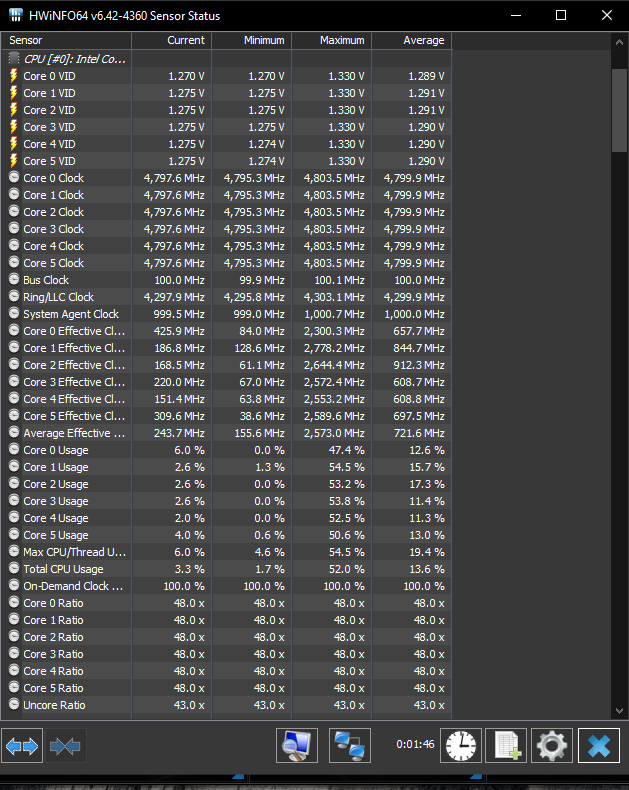The width and height of the screenshot is (629, 790).
Task: Select the Core 2 Usage row
Action: click(x=226, y=484)
